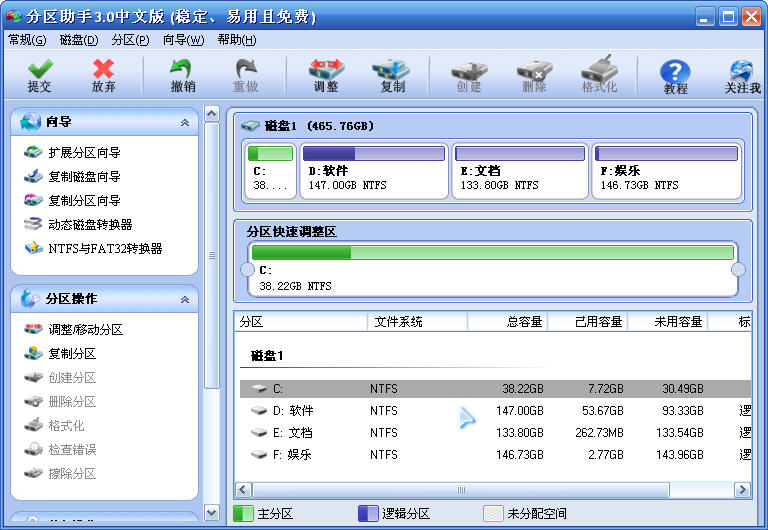Launch the 扩展分区向导 wizard

[x=84, y=153]
